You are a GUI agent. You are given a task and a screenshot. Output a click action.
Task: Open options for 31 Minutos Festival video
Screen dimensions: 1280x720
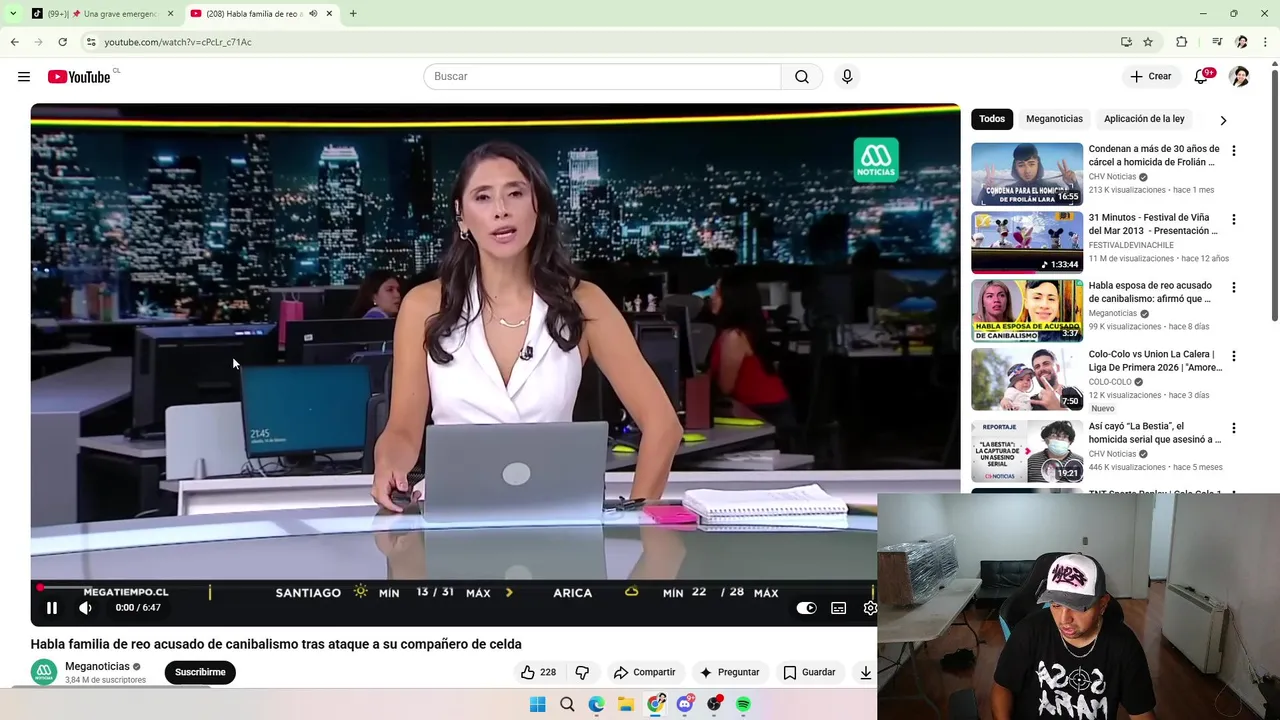(1233, 219)
